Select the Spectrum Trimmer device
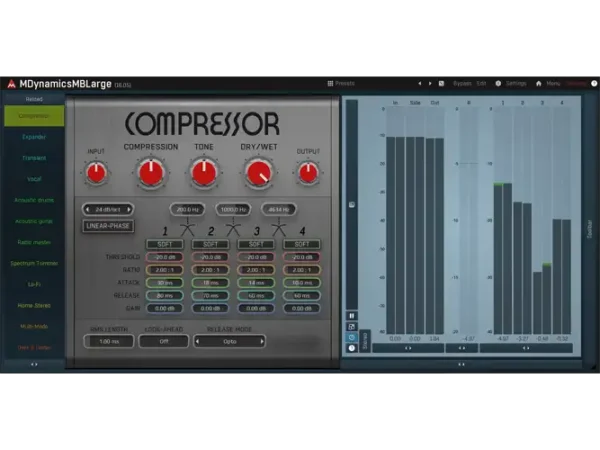The width and height of the screenshot is (600, 450). (34, 263)
